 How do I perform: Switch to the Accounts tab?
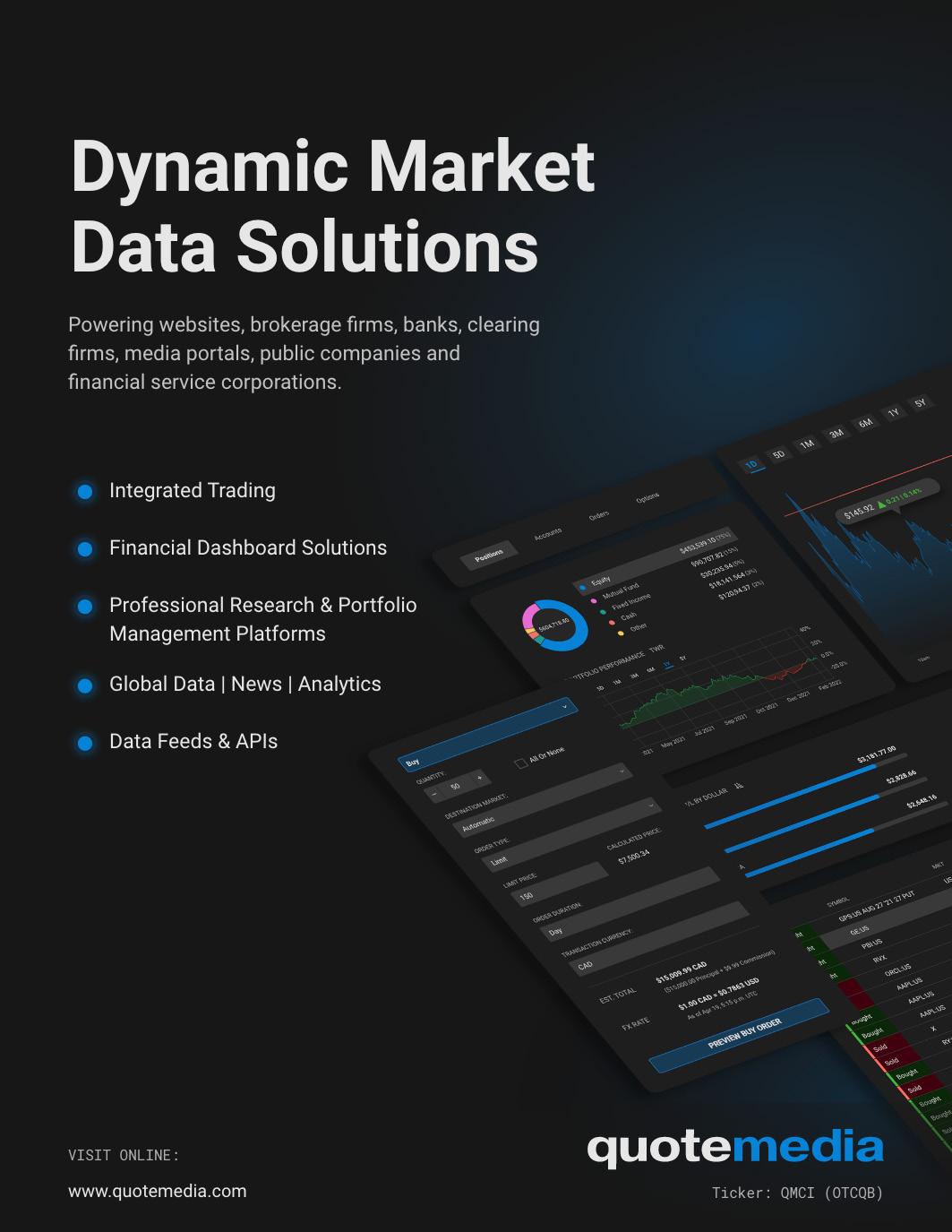(x=548, y=534)
